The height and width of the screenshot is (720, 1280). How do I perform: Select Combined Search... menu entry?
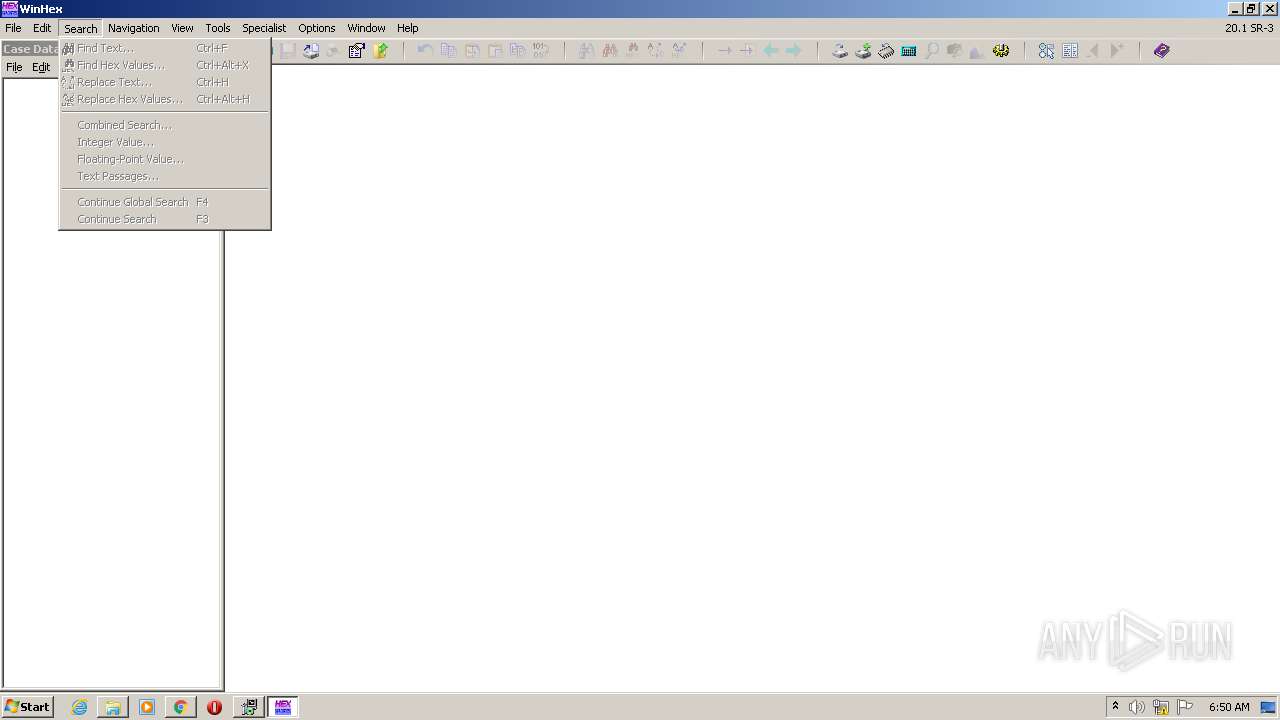(x=165, y=125)
